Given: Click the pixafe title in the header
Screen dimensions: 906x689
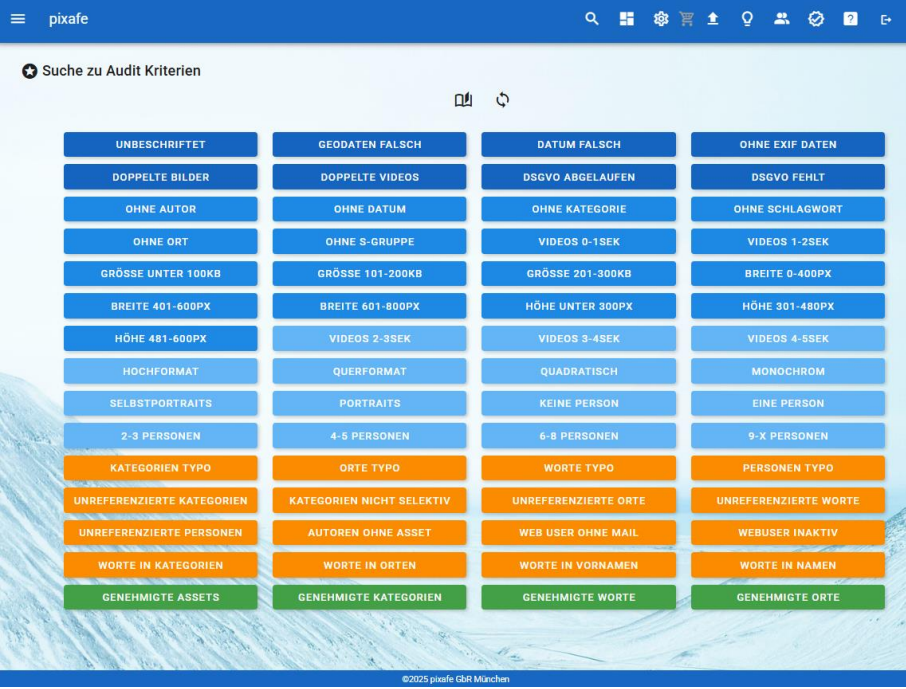Looking at the screenshot, I should [x=68, y=19].
